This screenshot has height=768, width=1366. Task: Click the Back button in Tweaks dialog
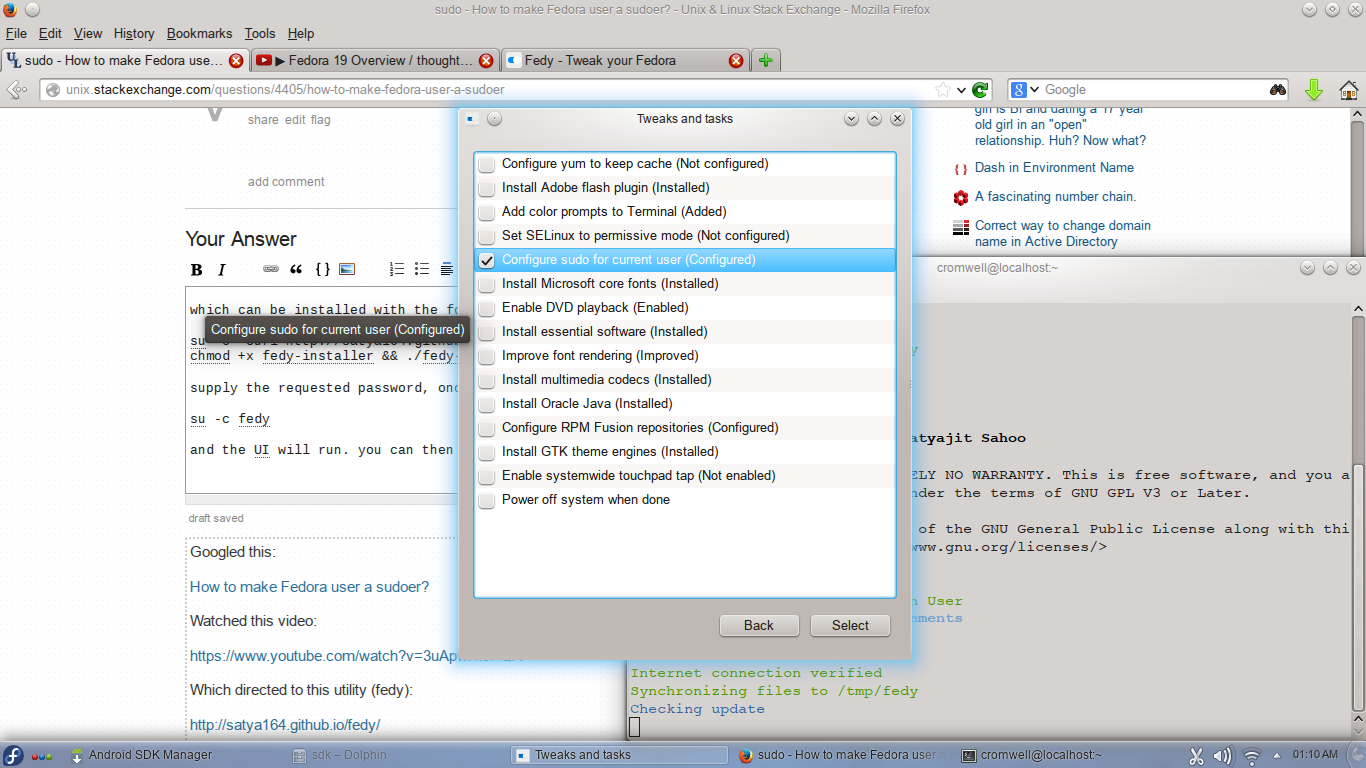tap(759, 625)
